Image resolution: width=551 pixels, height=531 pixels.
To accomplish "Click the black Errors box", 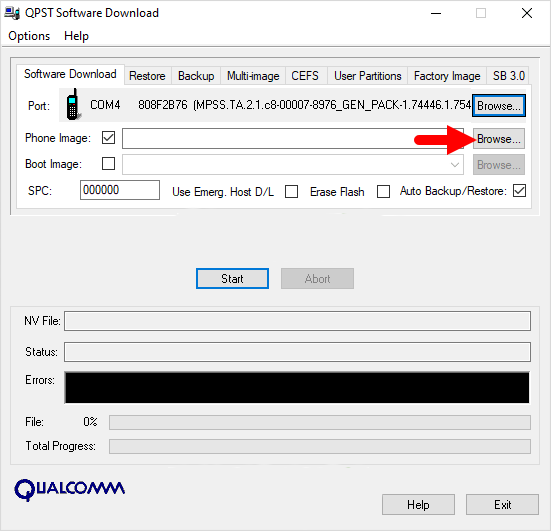I will [x=297, y=388].
